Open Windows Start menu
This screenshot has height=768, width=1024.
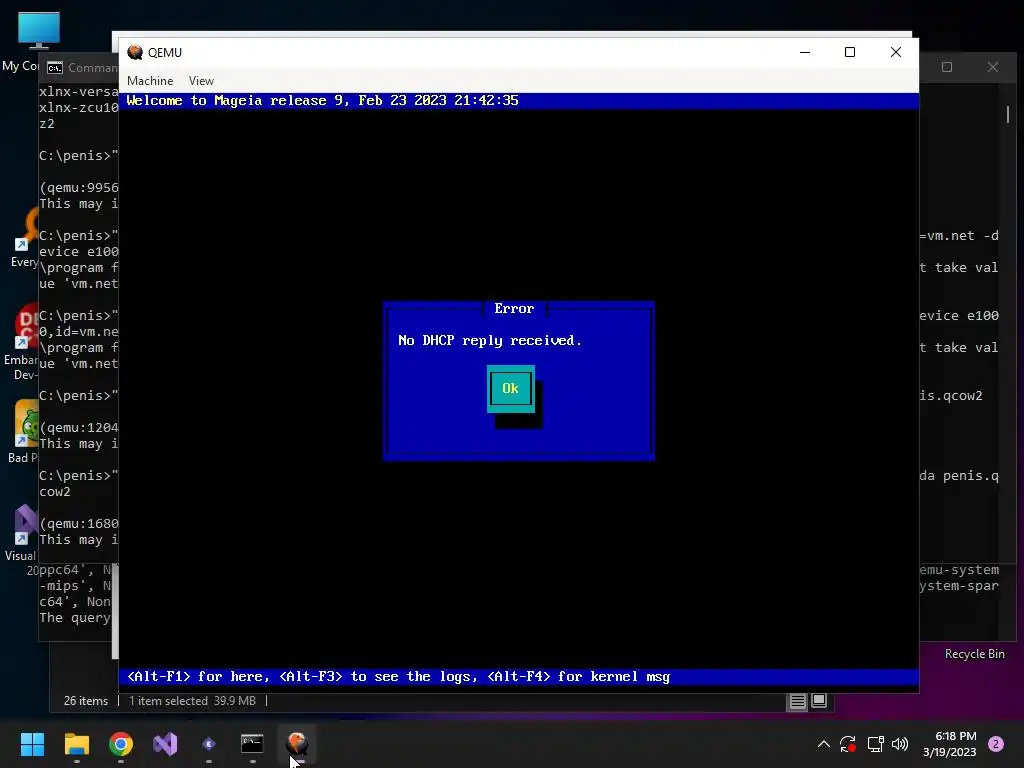(x=32, y=744)
